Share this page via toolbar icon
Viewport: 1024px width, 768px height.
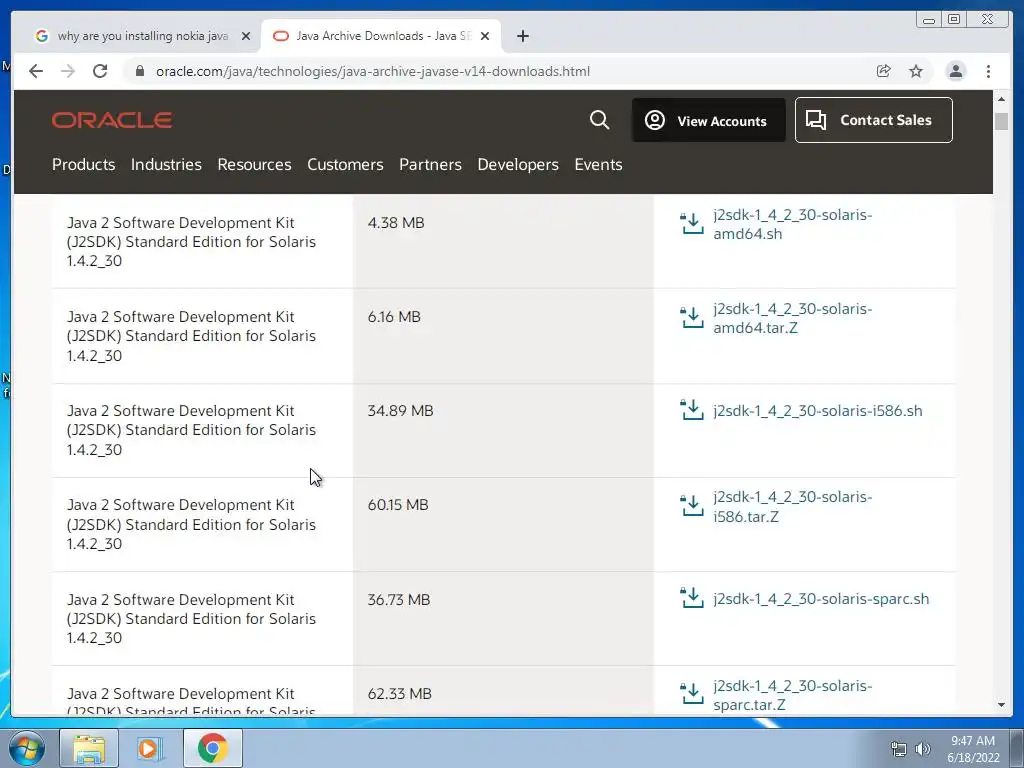(884, 71)
